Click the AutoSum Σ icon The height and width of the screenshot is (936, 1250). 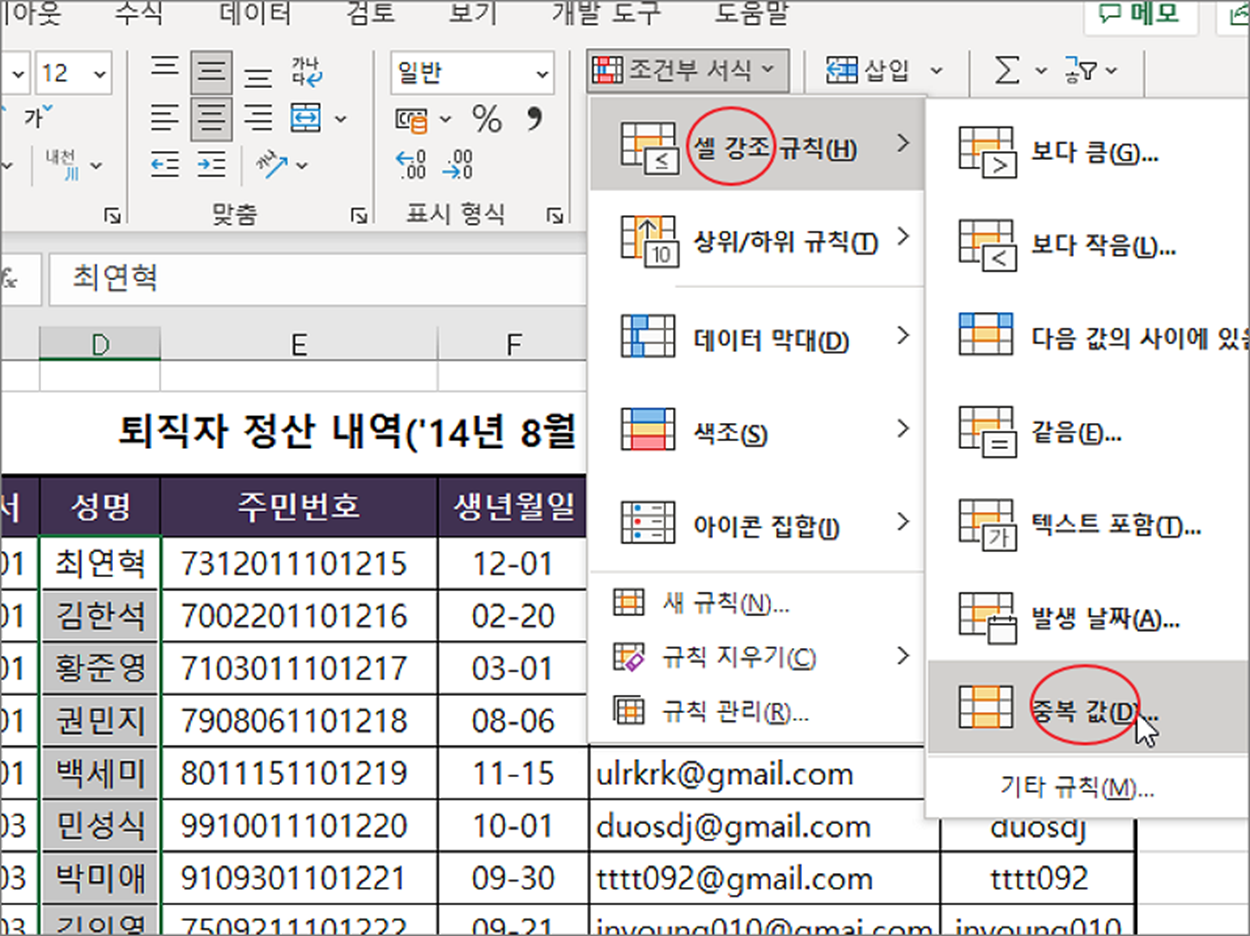pos(1007,70)
